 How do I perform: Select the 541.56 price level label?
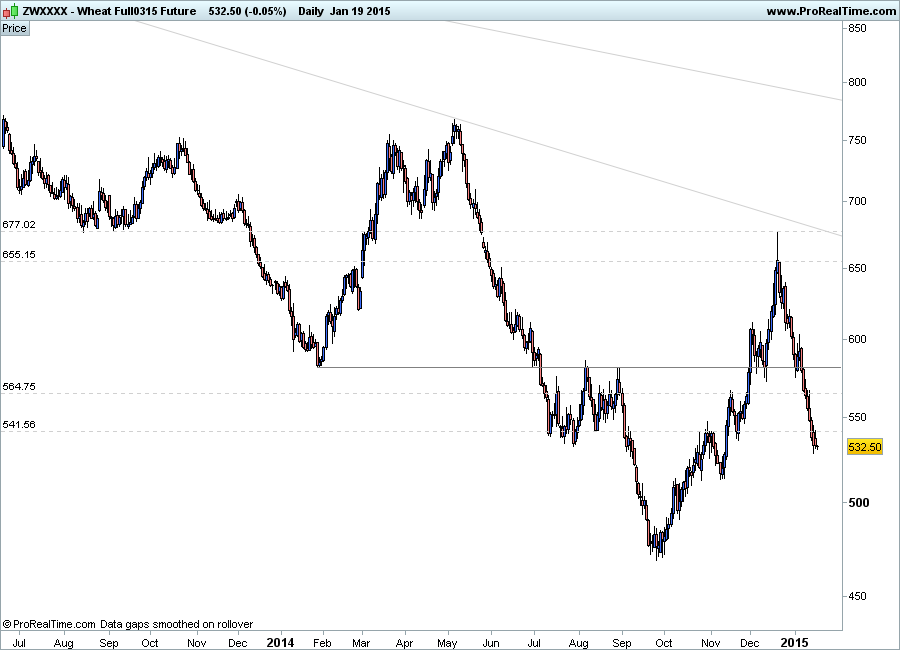[x=19, y=425]
